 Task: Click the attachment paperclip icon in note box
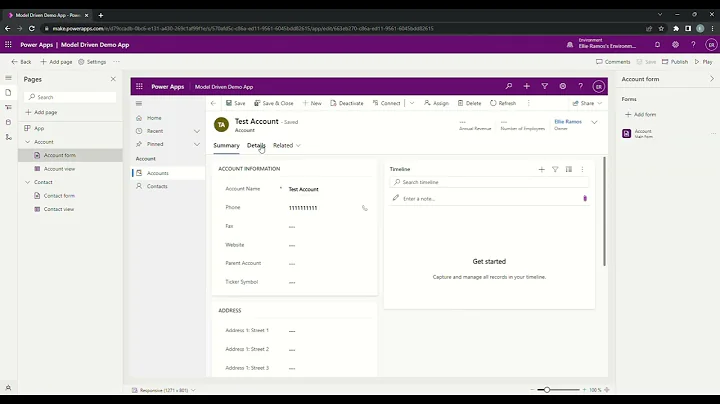point(585,198)
